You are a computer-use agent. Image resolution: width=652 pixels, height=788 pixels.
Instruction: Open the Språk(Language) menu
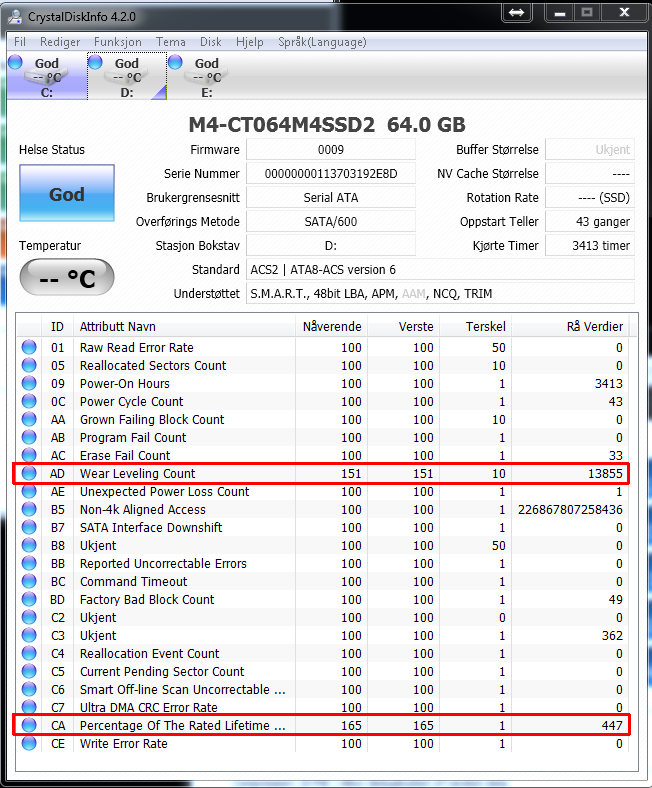322,42
